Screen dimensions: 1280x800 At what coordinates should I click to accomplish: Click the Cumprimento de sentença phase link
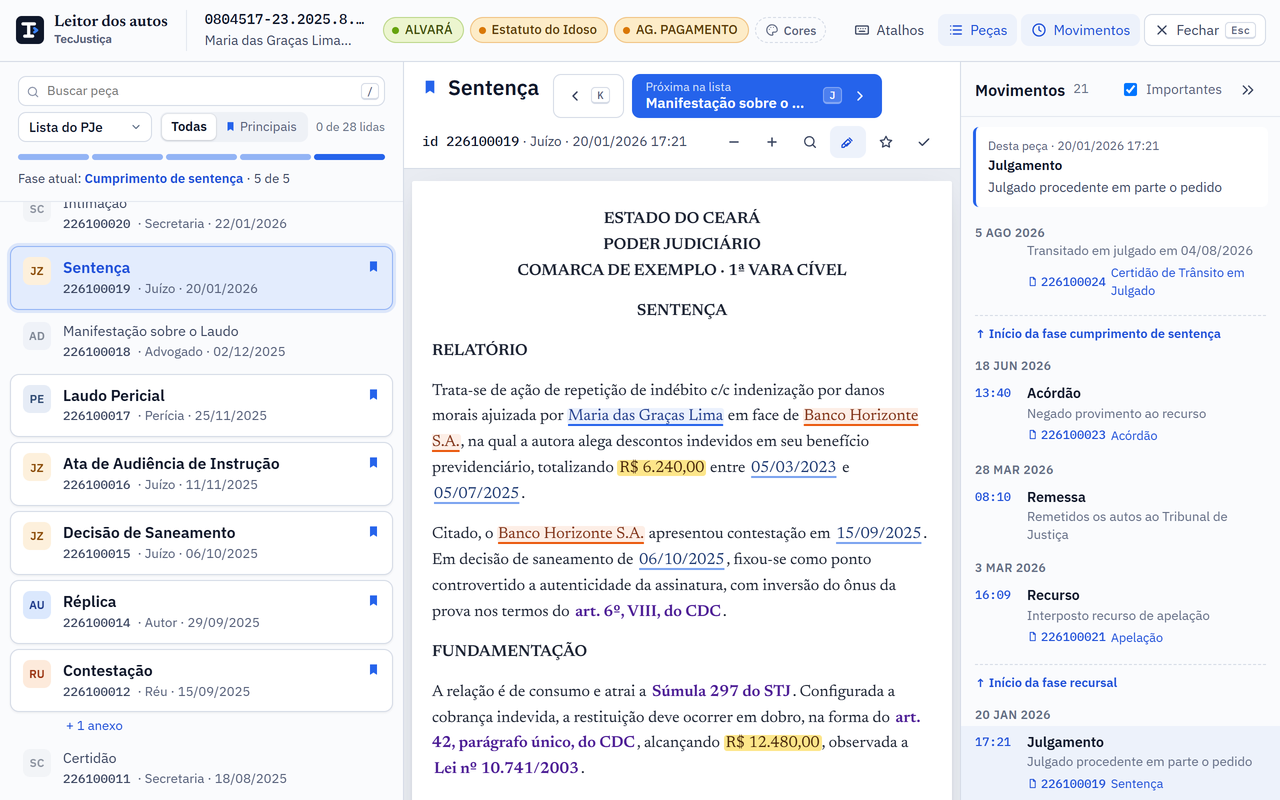164,179
